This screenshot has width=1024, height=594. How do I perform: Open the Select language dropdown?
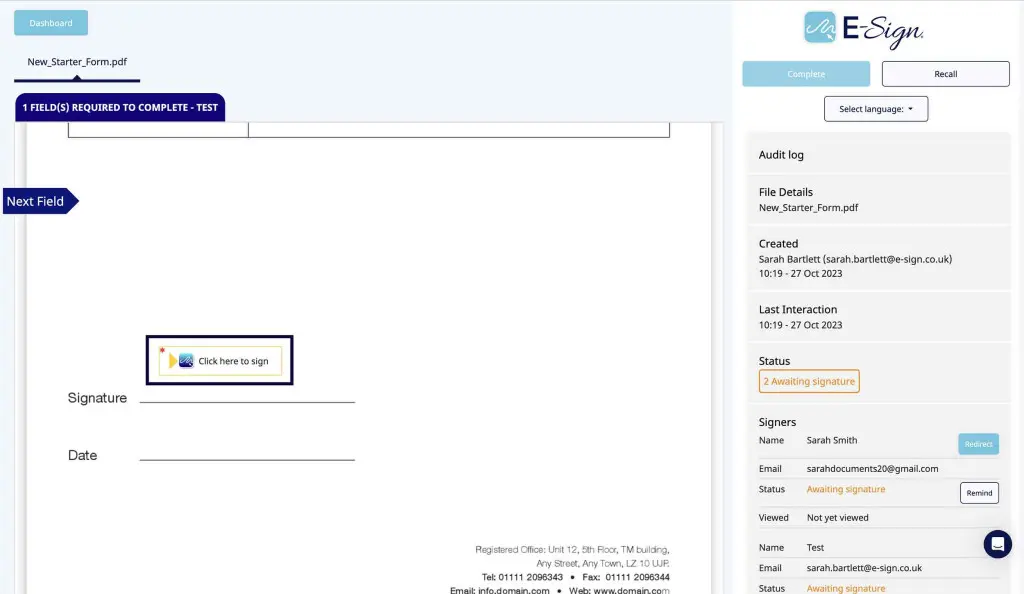coord(875,109)
